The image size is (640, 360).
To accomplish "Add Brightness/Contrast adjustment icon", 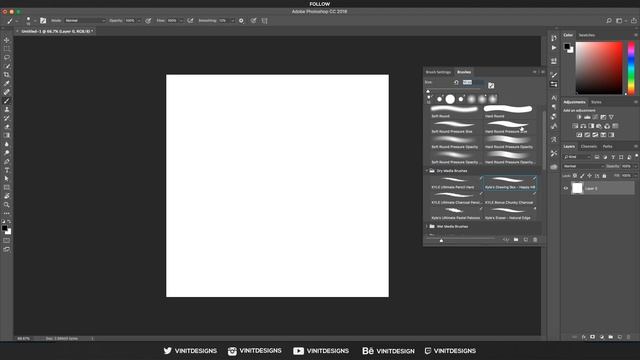I will [x=579, y=117].
